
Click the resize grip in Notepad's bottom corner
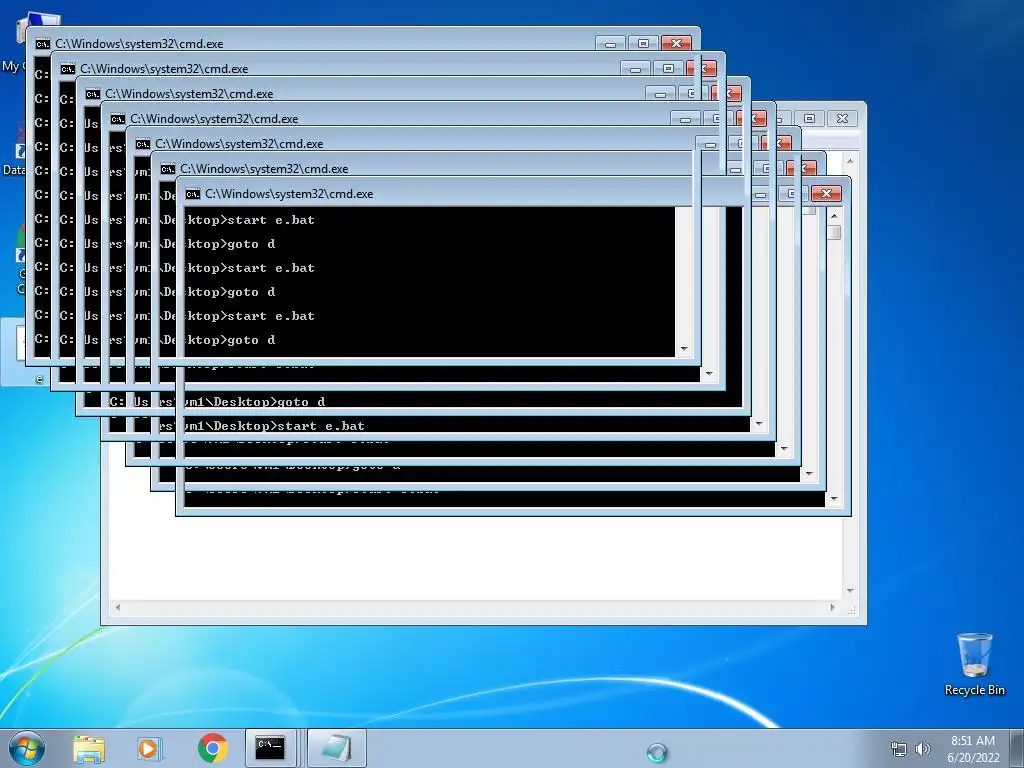click(x=851, y=609)
